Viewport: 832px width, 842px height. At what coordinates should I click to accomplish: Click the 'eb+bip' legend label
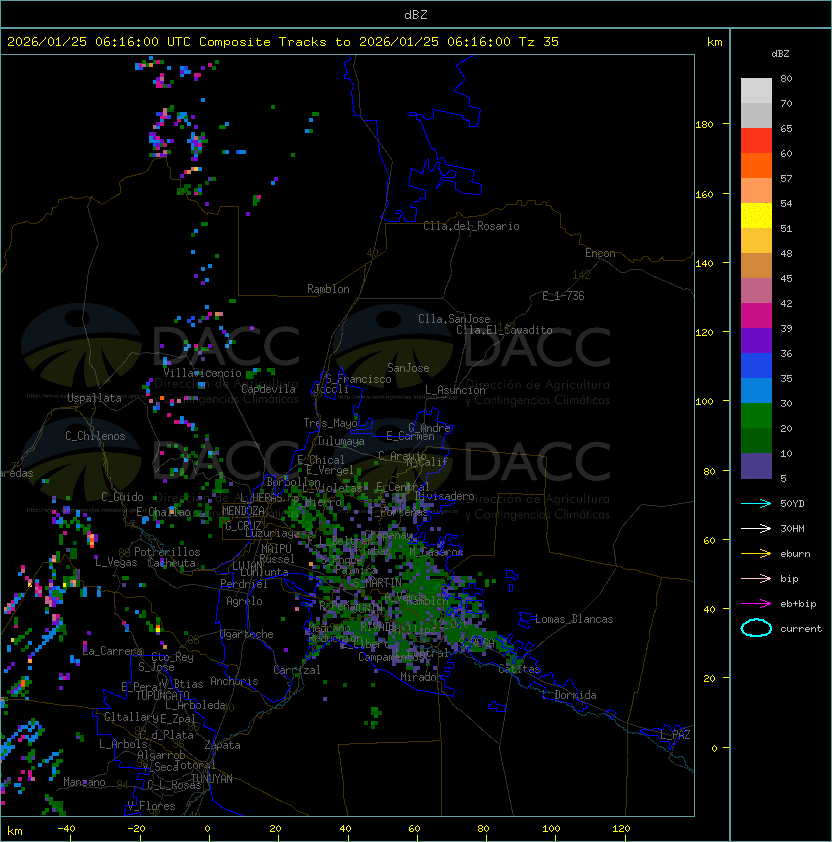tap(798, 604)
